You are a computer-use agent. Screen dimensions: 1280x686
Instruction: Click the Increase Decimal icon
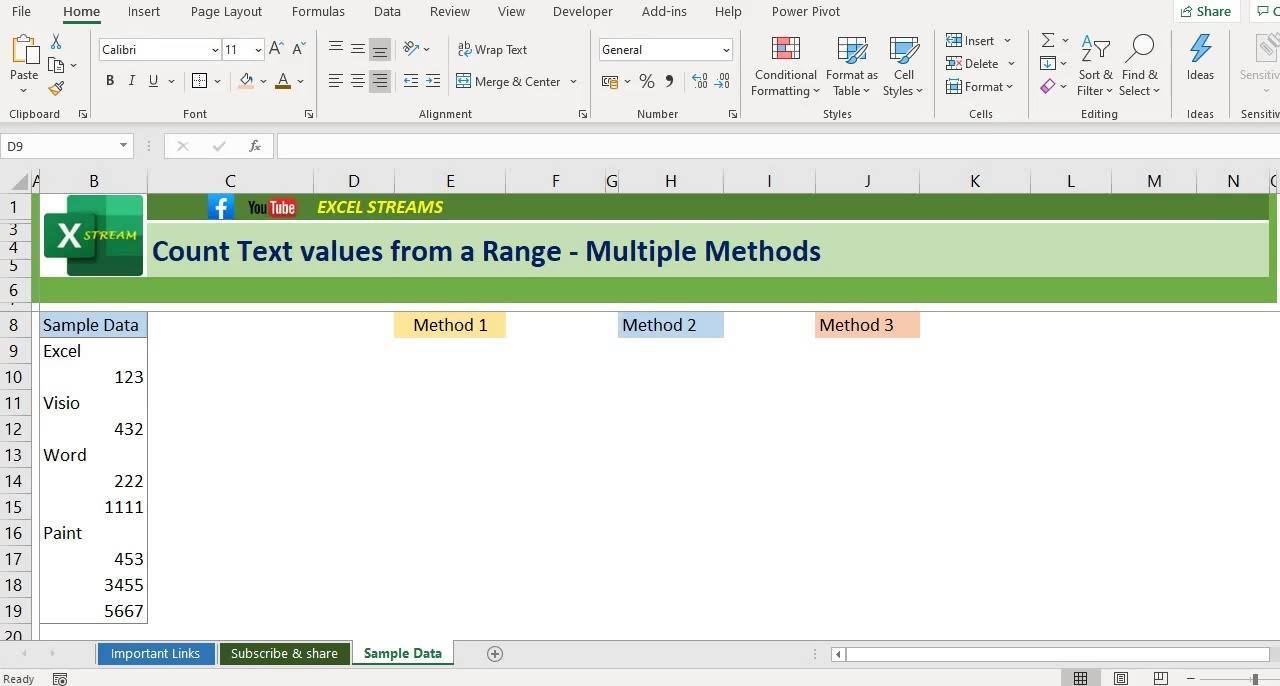pyautogui.click(x=699, y=81)
